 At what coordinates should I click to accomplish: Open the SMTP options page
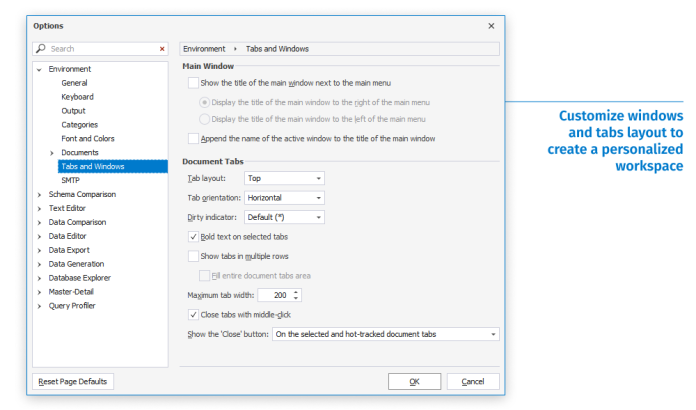coord(70,181)
